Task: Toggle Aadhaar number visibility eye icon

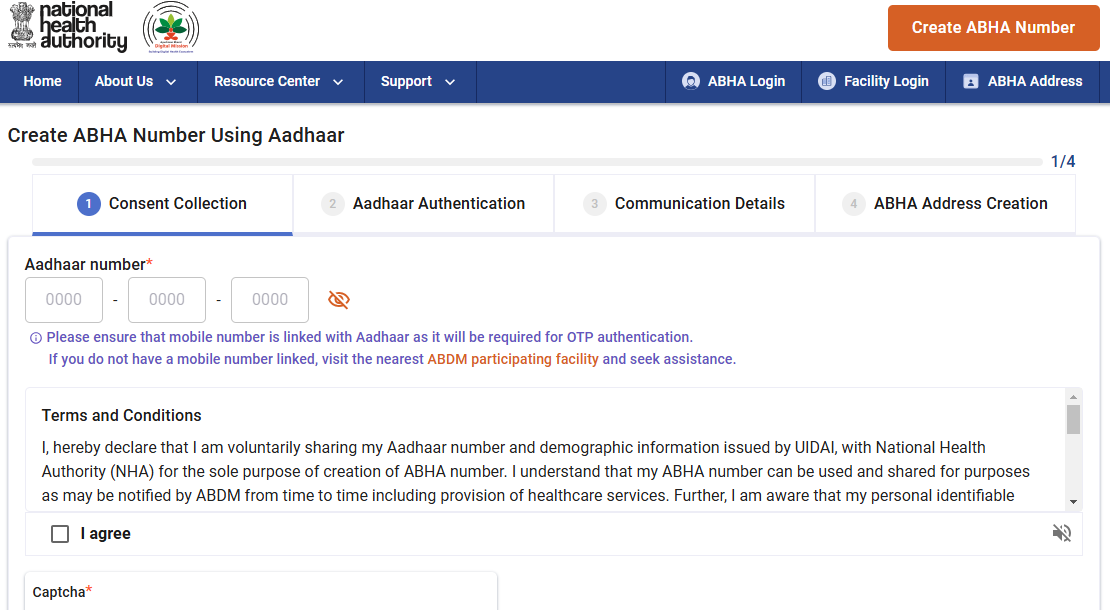Action: pos(339,299)
